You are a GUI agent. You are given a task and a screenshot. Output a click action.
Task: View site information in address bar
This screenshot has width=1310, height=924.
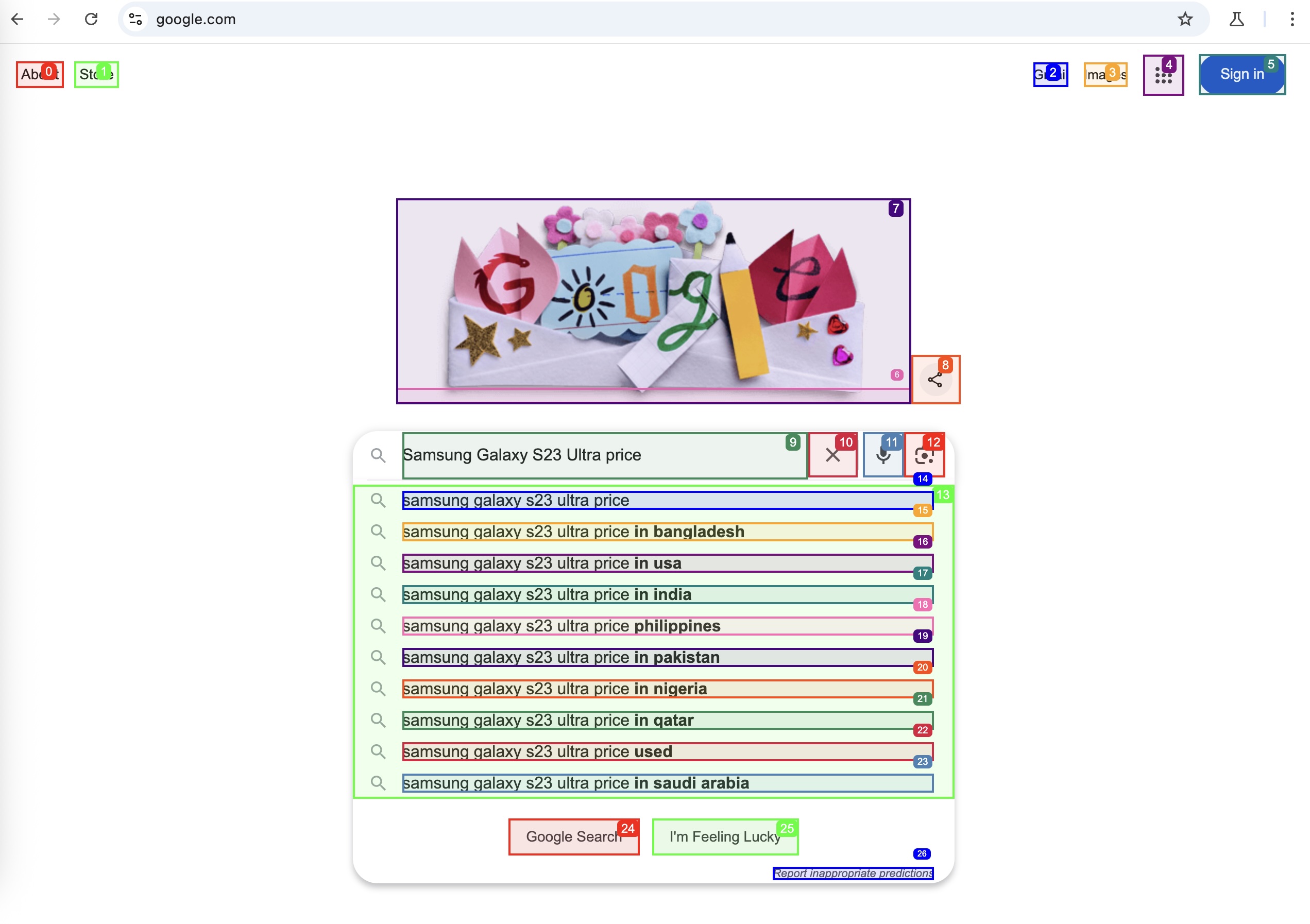[x=135, y=20]
